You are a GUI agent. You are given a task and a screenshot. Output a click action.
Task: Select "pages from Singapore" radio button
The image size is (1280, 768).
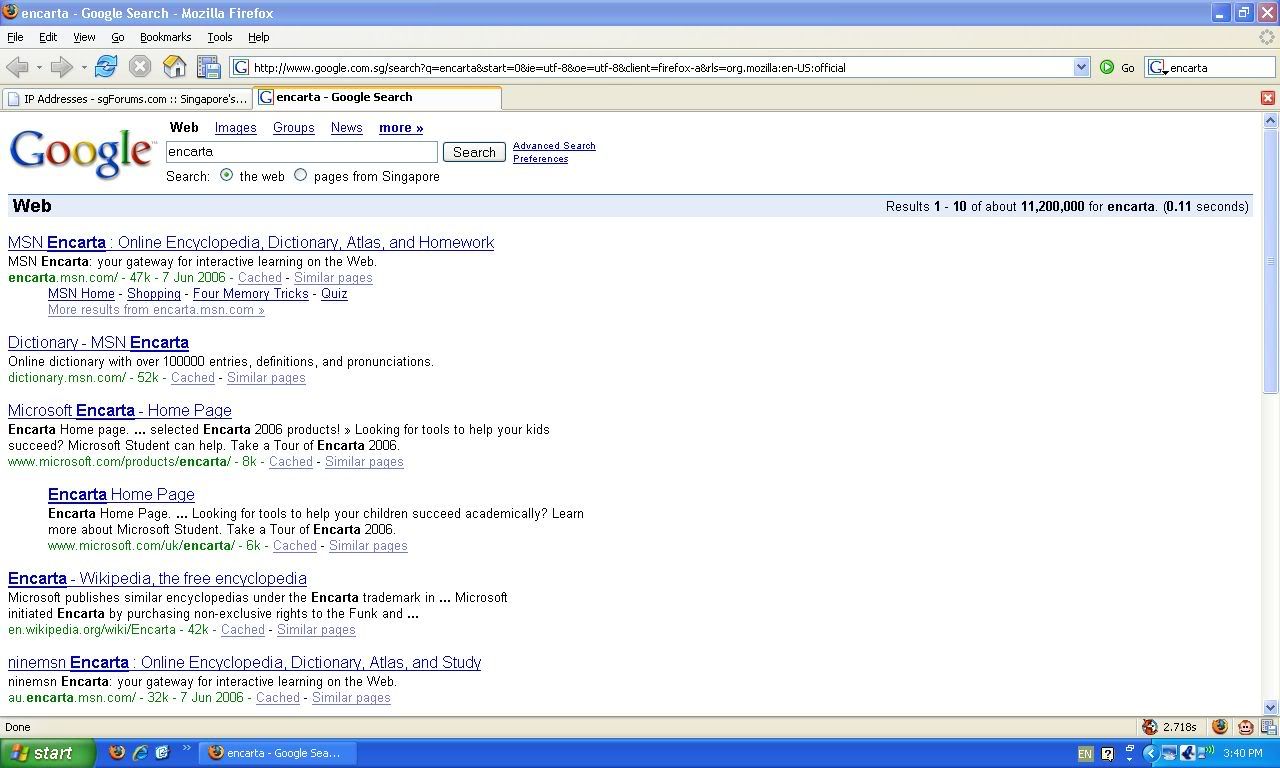300,175
